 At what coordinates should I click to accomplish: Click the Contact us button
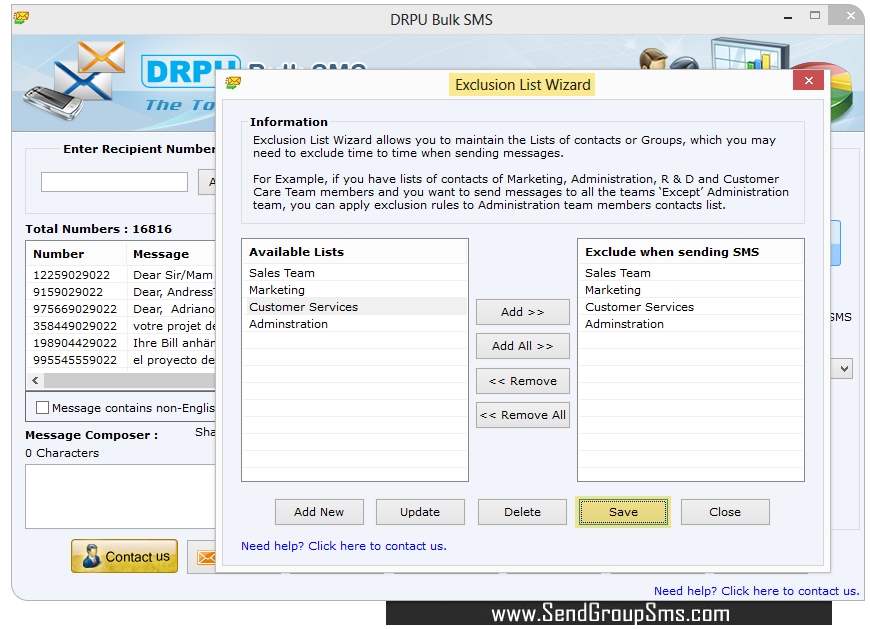124,556
